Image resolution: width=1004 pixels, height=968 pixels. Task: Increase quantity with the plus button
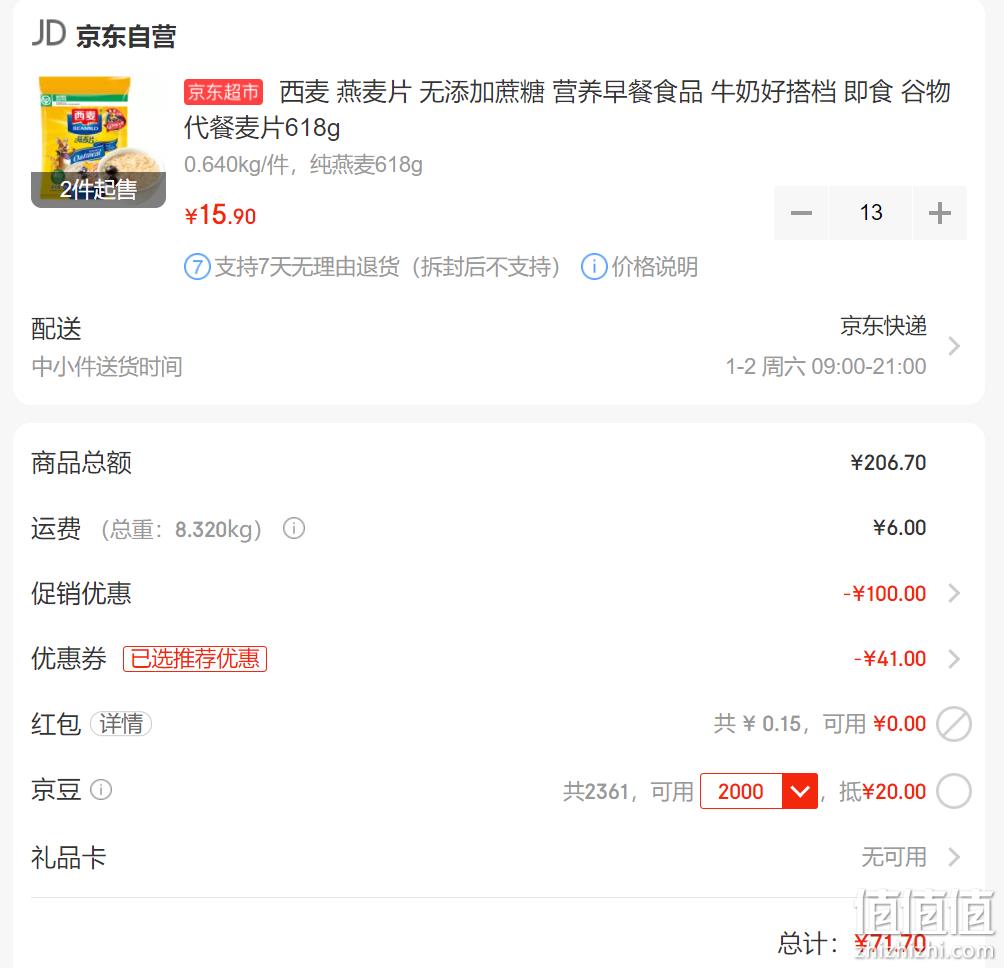pos(939,213)
